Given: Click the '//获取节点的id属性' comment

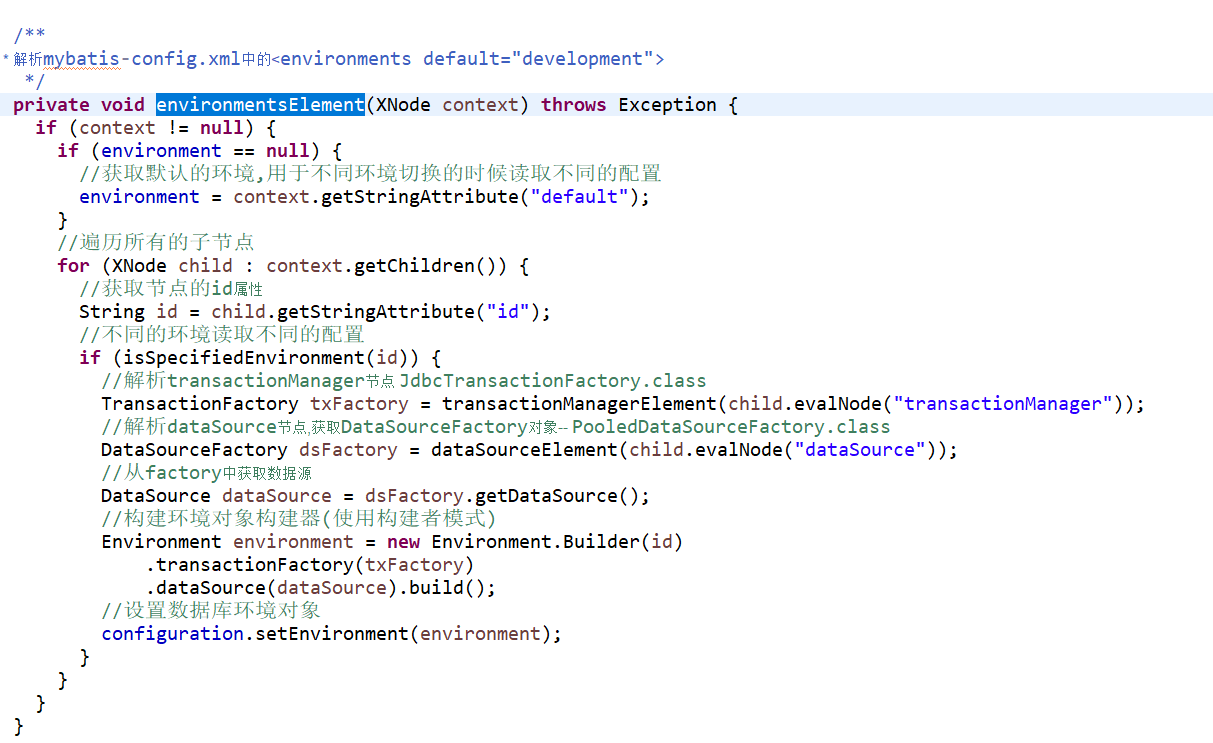Looking at the screenshot, I should (x=171, y=289).
